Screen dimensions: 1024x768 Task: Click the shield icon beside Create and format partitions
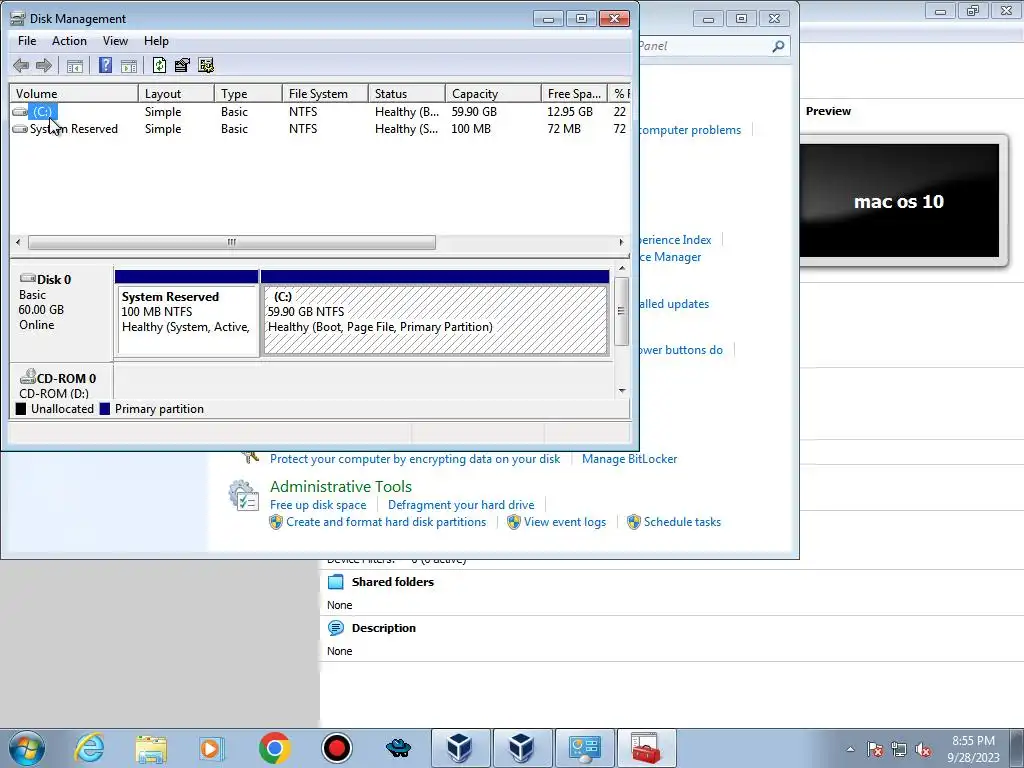point(276,522)
